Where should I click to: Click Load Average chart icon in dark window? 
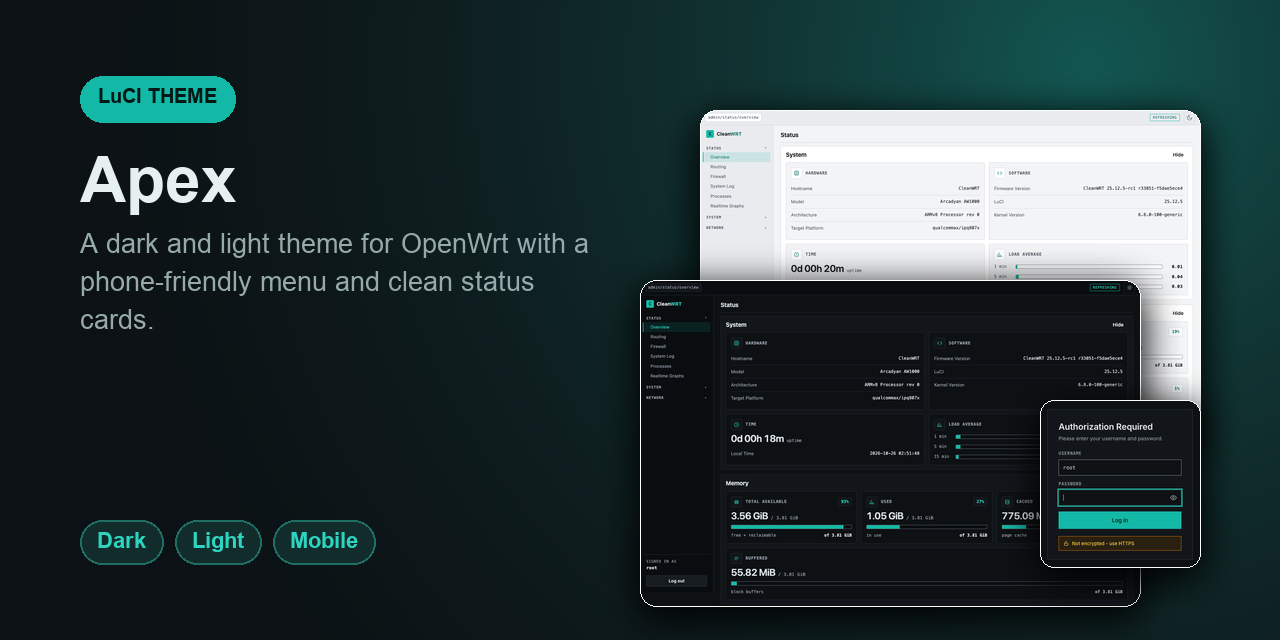pyautogui.click(x=940, y=424)
